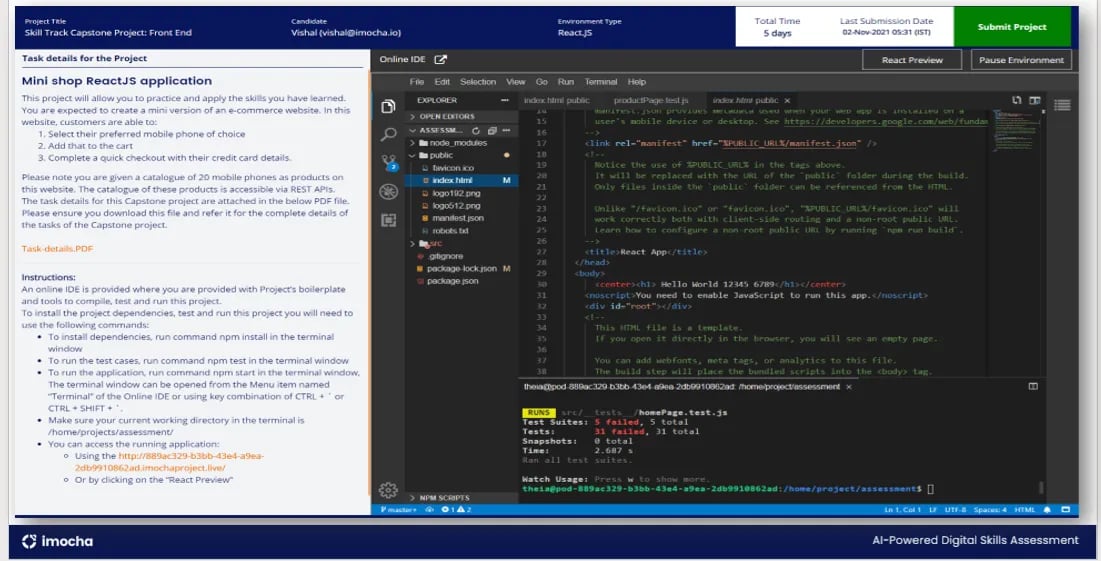Collapse all folders in explorer
Screen dimensions: 1101x561
click(492, 131)
